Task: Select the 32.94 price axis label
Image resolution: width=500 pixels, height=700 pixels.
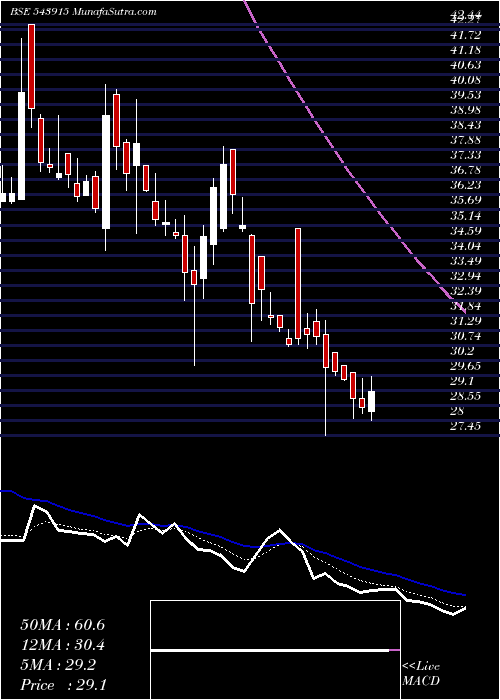Action: pyautogui.click(x=466, y=276)
